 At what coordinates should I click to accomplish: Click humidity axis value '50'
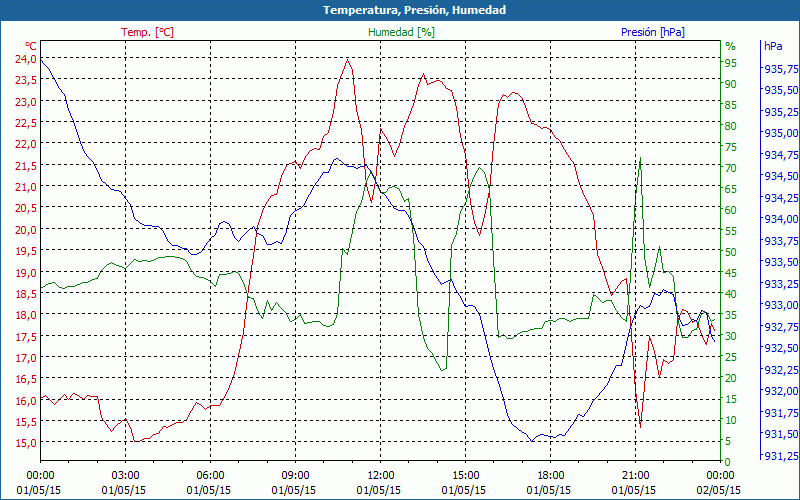click(731, 252)
